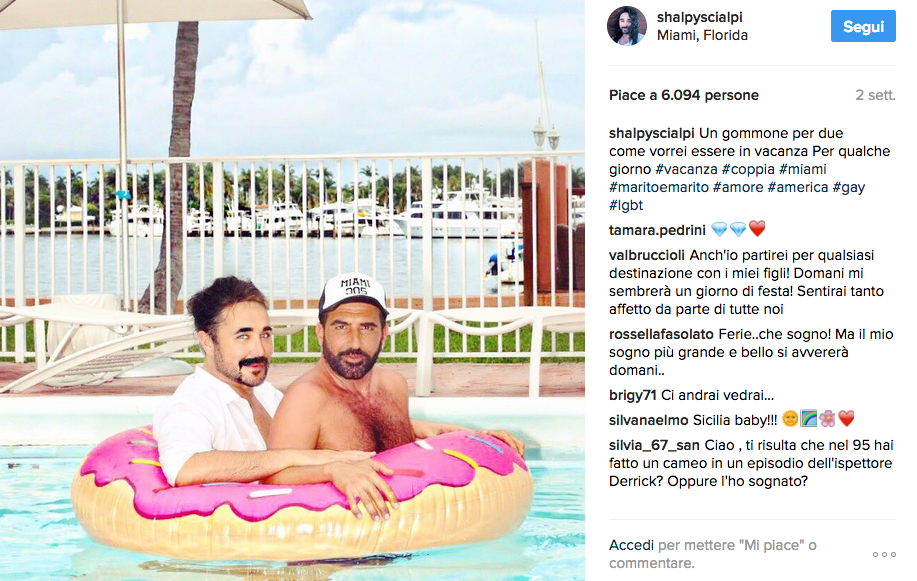Click the pool donut float photo

pyautogui.click(x=292, y=290)
